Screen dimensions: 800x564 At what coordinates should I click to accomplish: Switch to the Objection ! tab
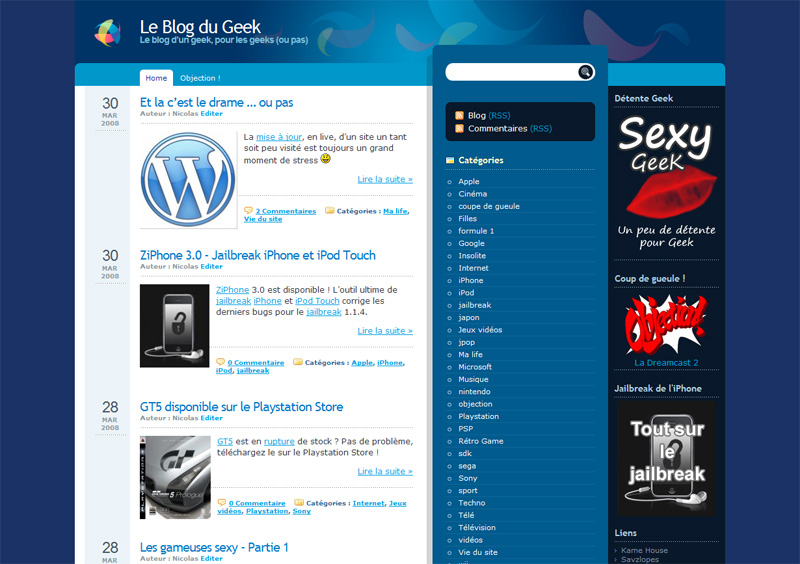click(200, 78)
